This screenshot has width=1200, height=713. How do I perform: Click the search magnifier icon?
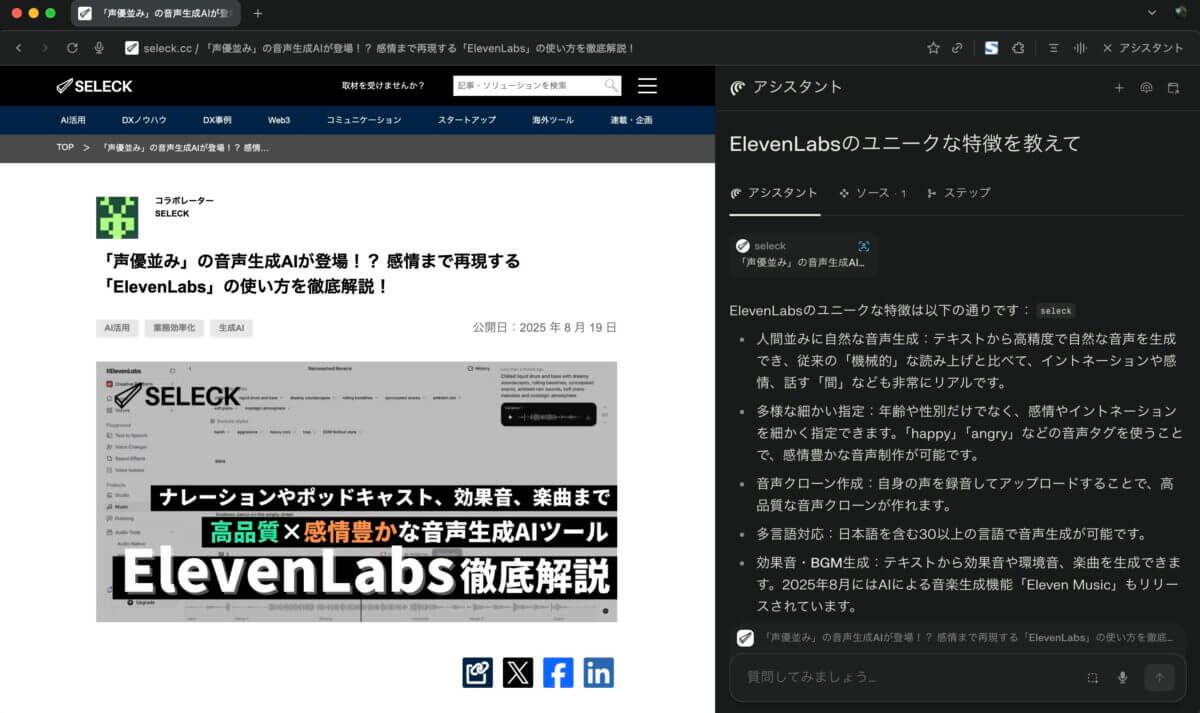coord(611,86)
